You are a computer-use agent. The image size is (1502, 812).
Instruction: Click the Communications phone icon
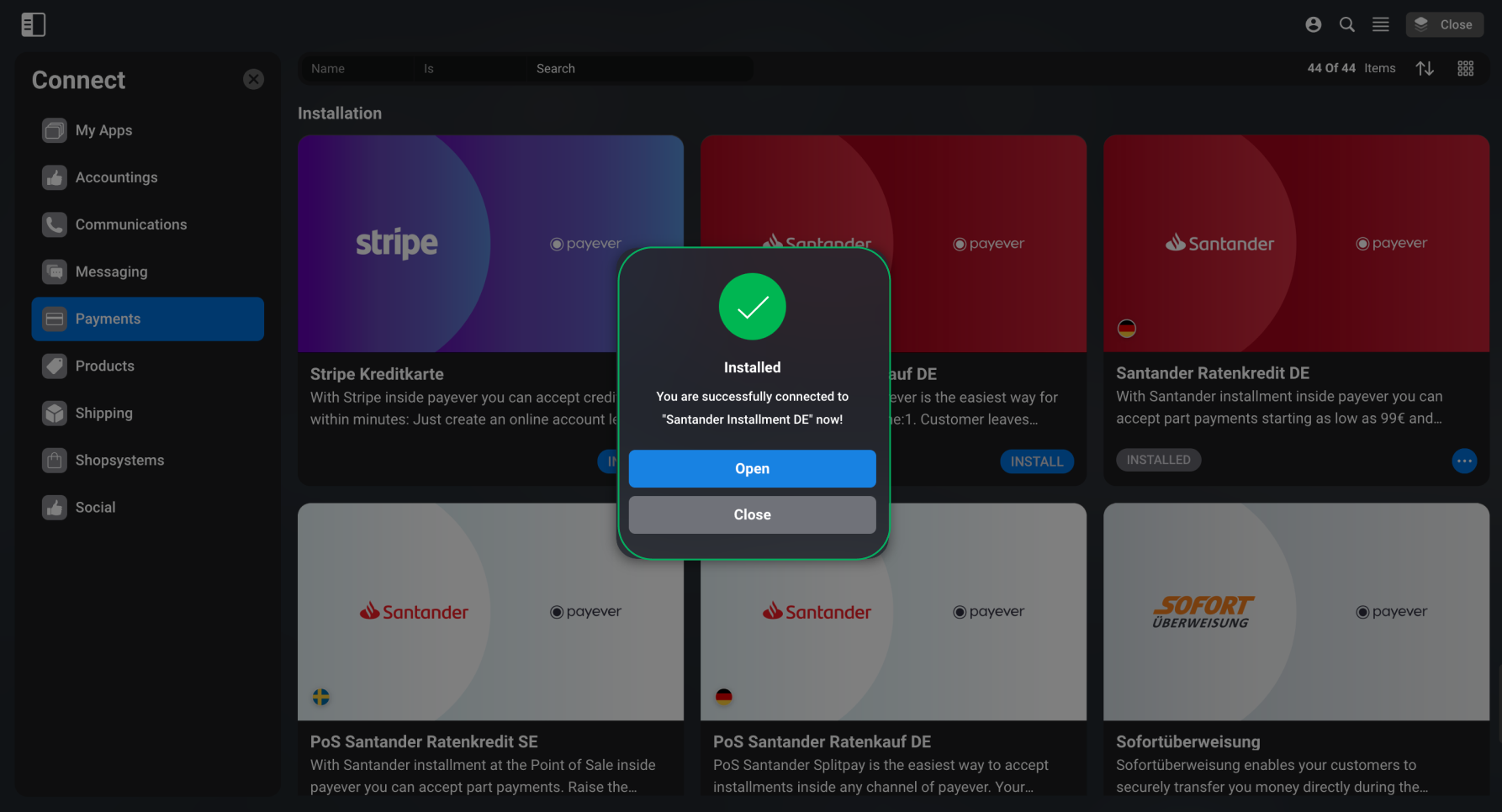coord(55,224)
